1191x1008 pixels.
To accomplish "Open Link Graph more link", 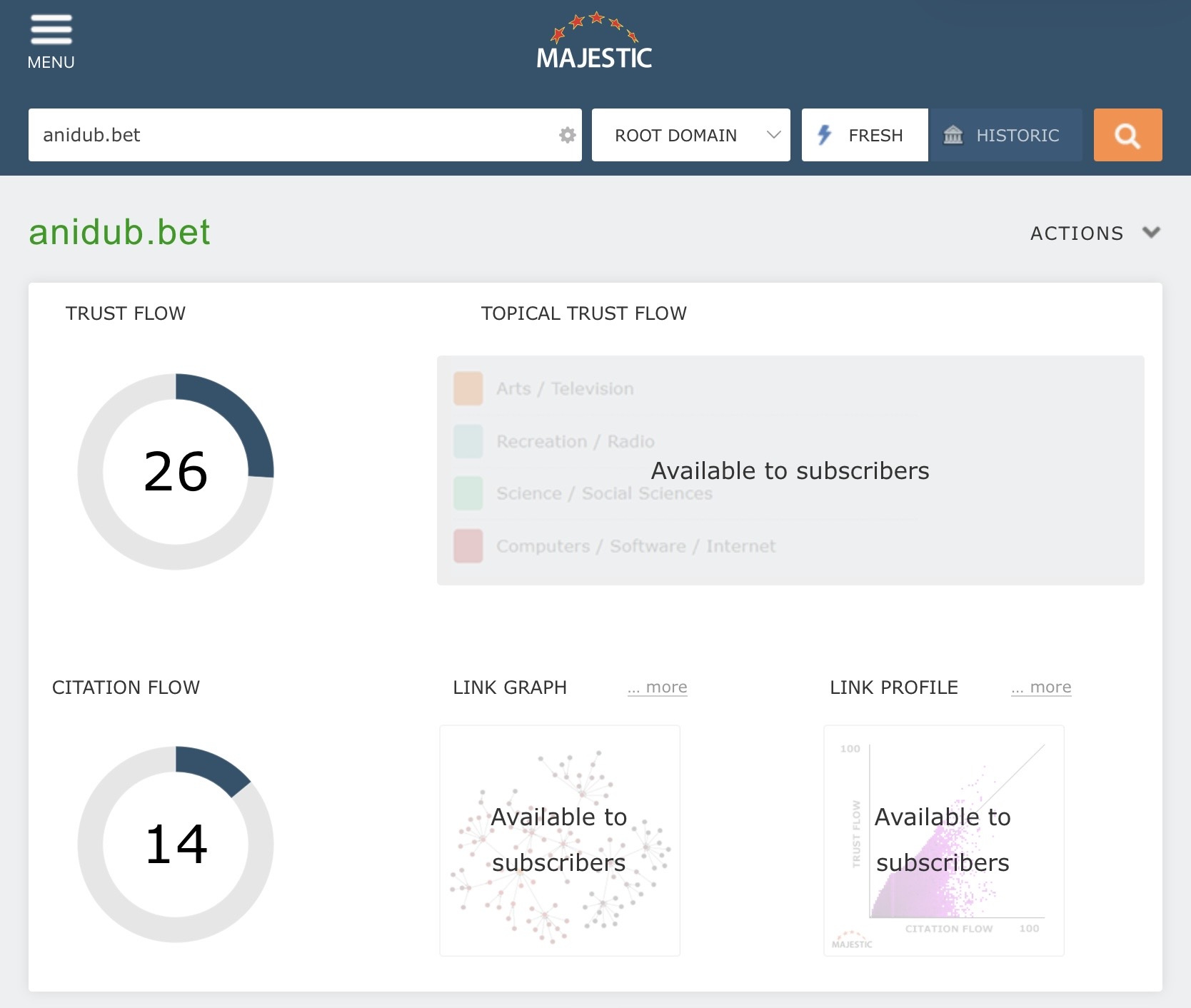I will click(658, 687).
